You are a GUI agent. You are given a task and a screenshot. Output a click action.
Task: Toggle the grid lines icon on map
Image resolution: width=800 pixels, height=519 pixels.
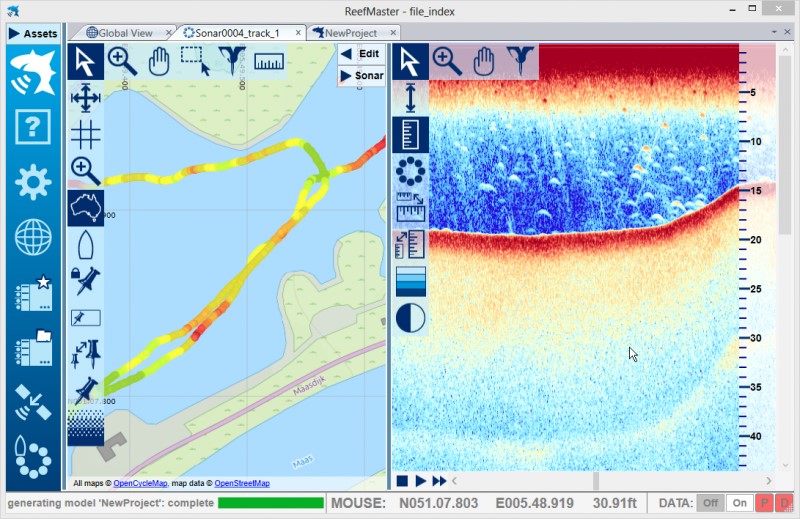[85, 134]
